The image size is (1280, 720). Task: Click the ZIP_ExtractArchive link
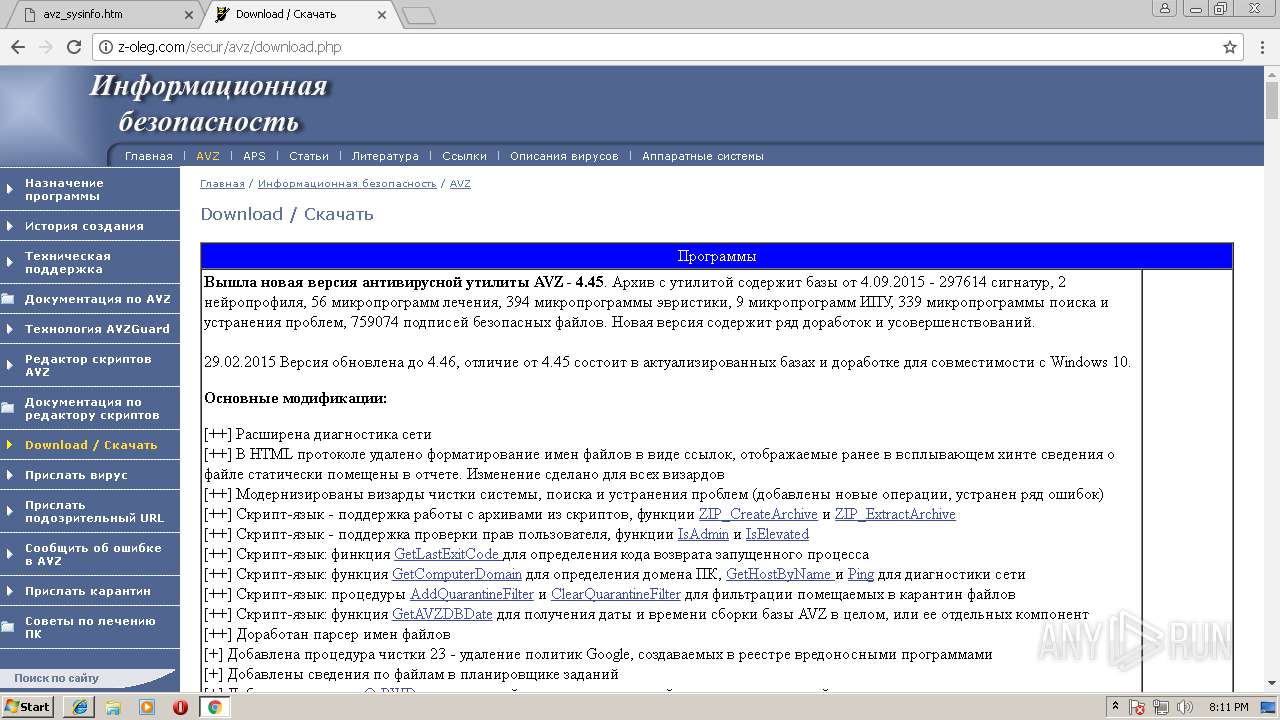pyautogui.click(x=895, y=514)
